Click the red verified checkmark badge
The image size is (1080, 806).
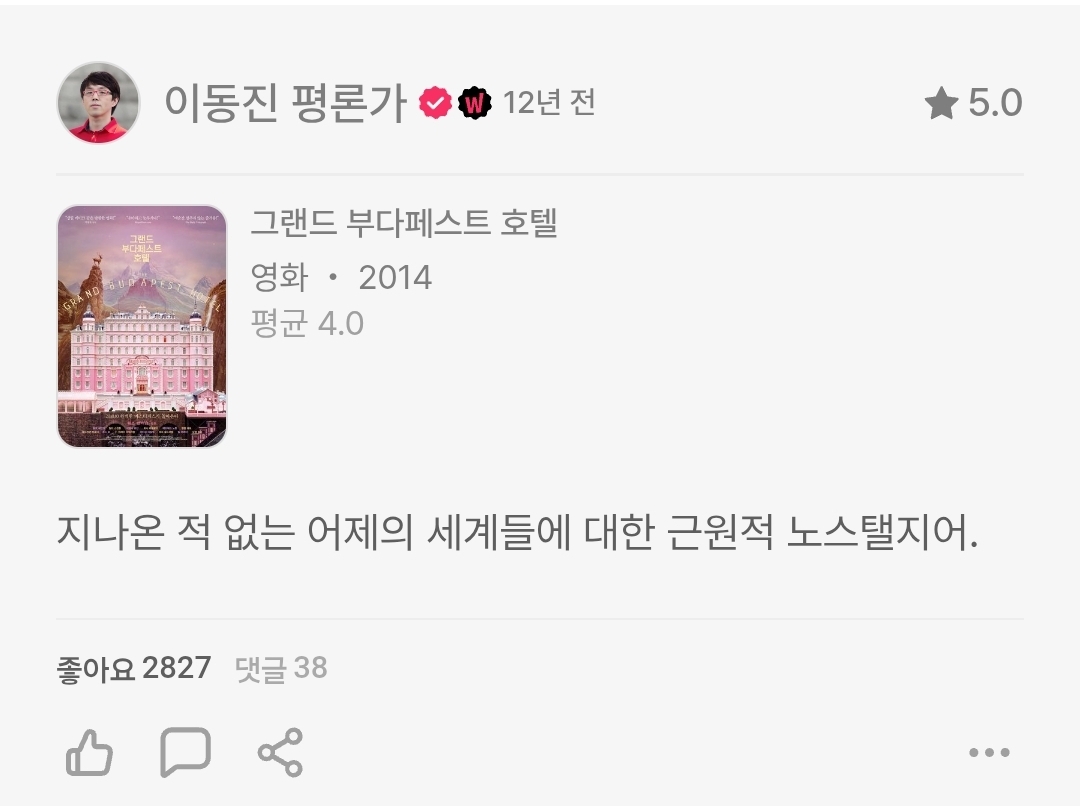(435, 103)
